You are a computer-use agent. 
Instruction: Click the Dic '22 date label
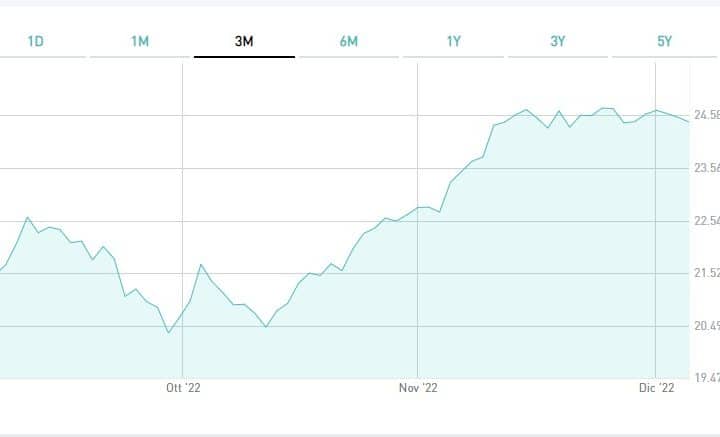[655, 387]
